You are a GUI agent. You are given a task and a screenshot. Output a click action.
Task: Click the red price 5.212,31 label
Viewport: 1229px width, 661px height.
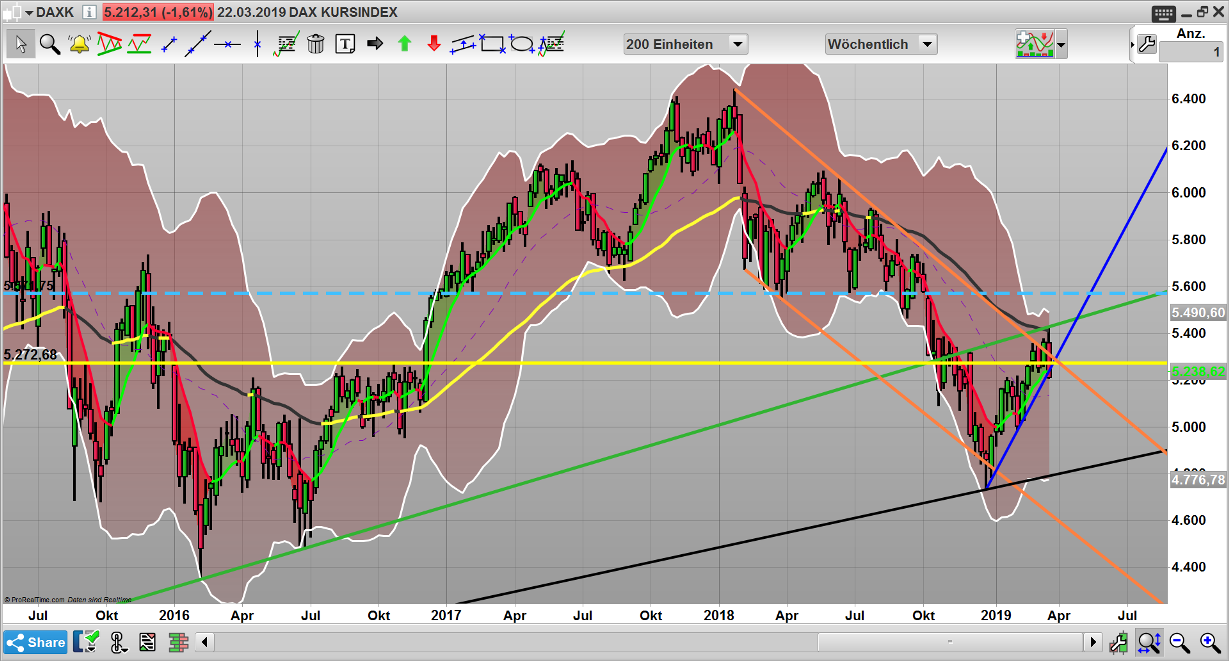(158, 13)
